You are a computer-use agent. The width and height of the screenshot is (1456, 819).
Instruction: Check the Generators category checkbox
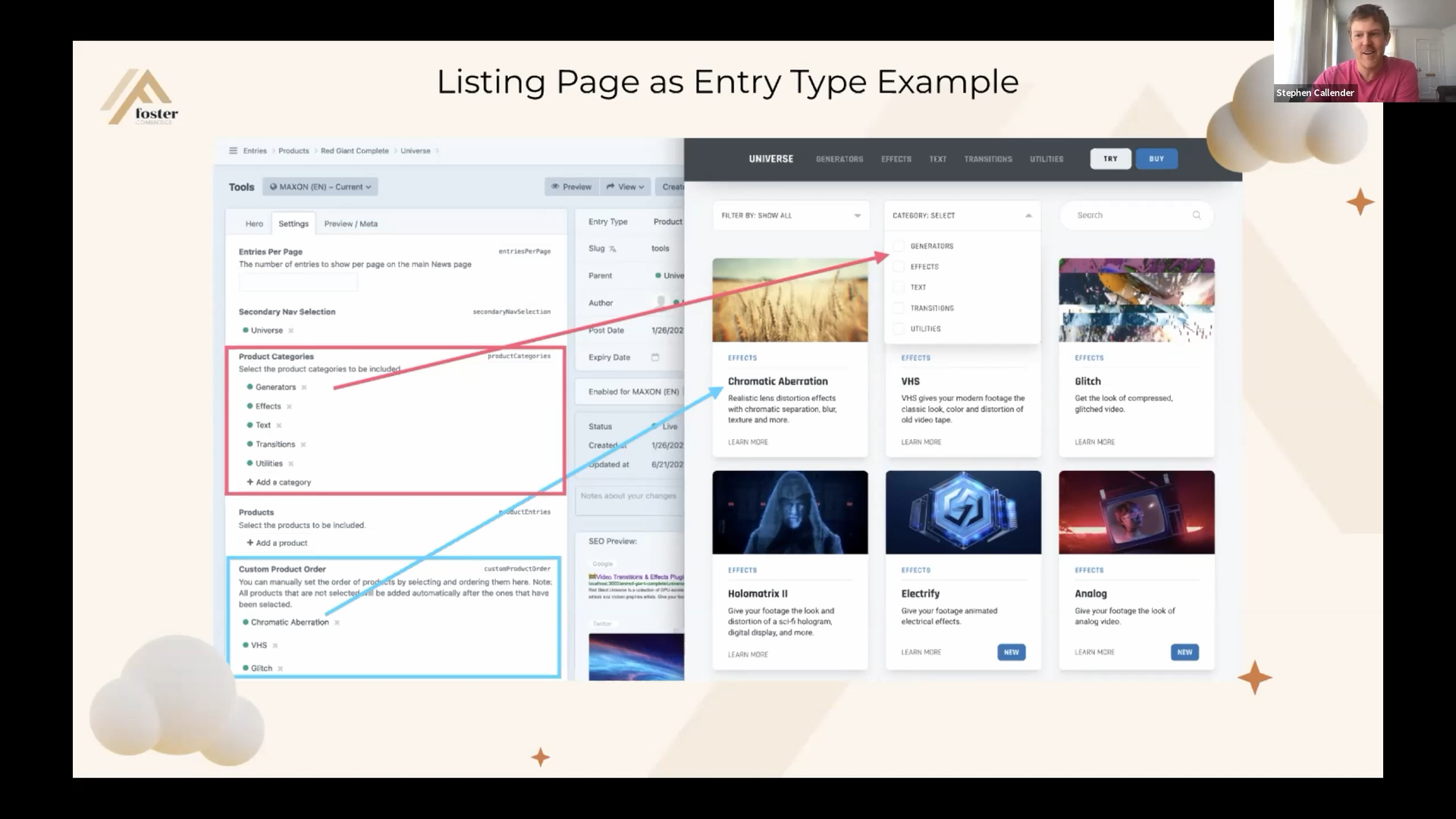click(899, 246)
